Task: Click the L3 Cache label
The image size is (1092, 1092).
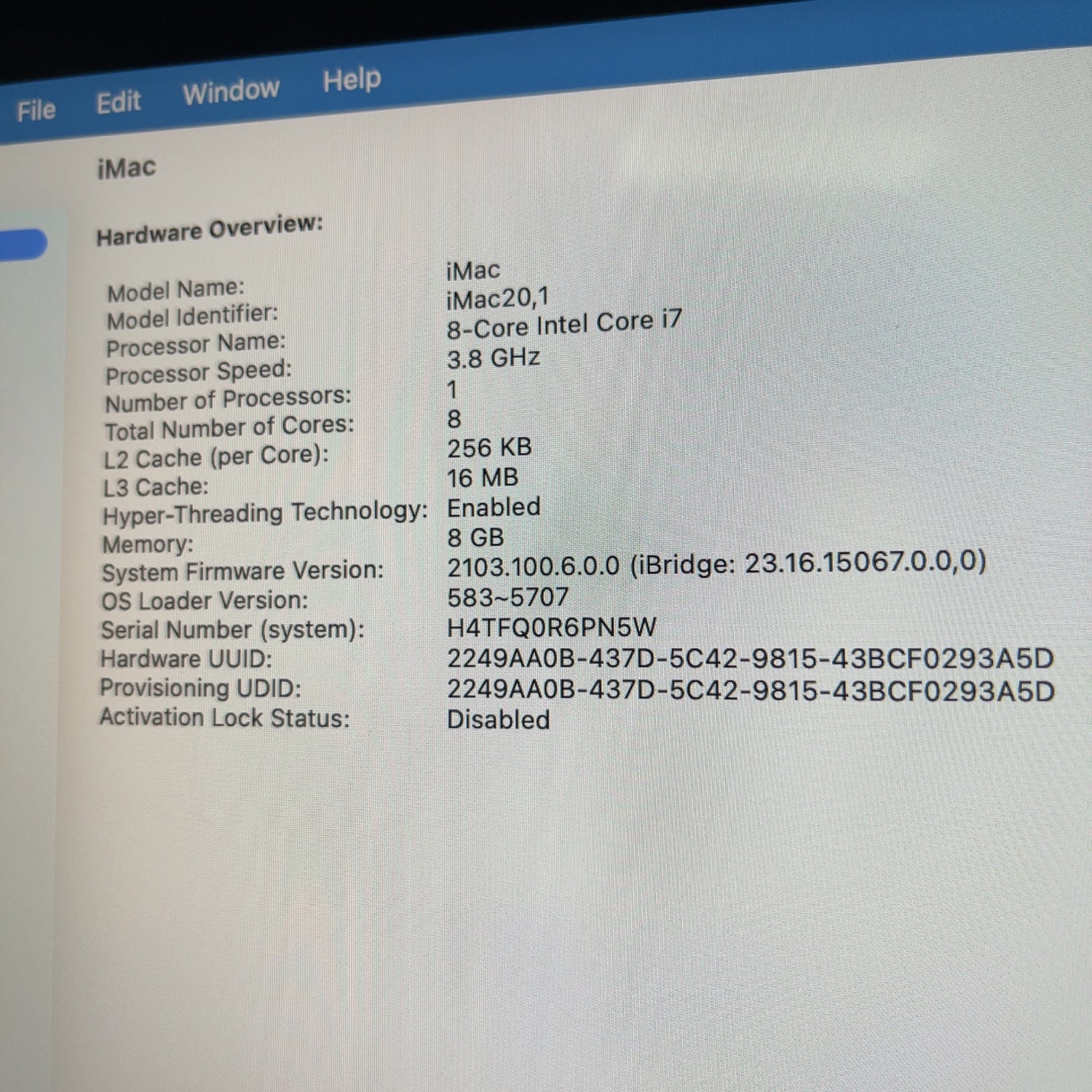Action: point(156,486)
